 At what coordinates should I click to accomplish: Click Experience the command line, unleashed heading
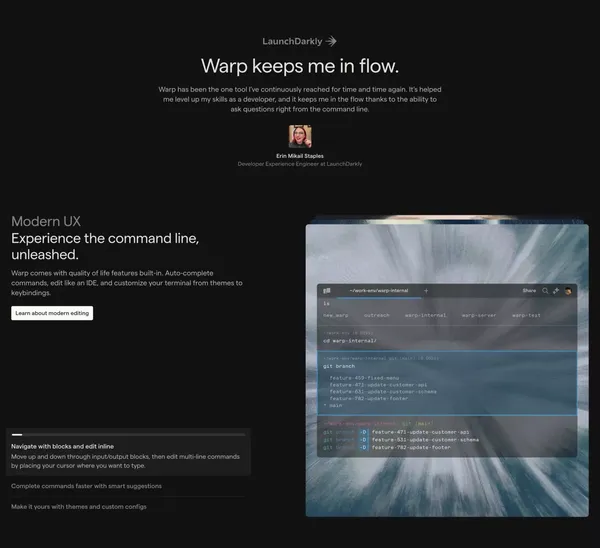click(105, 246)
